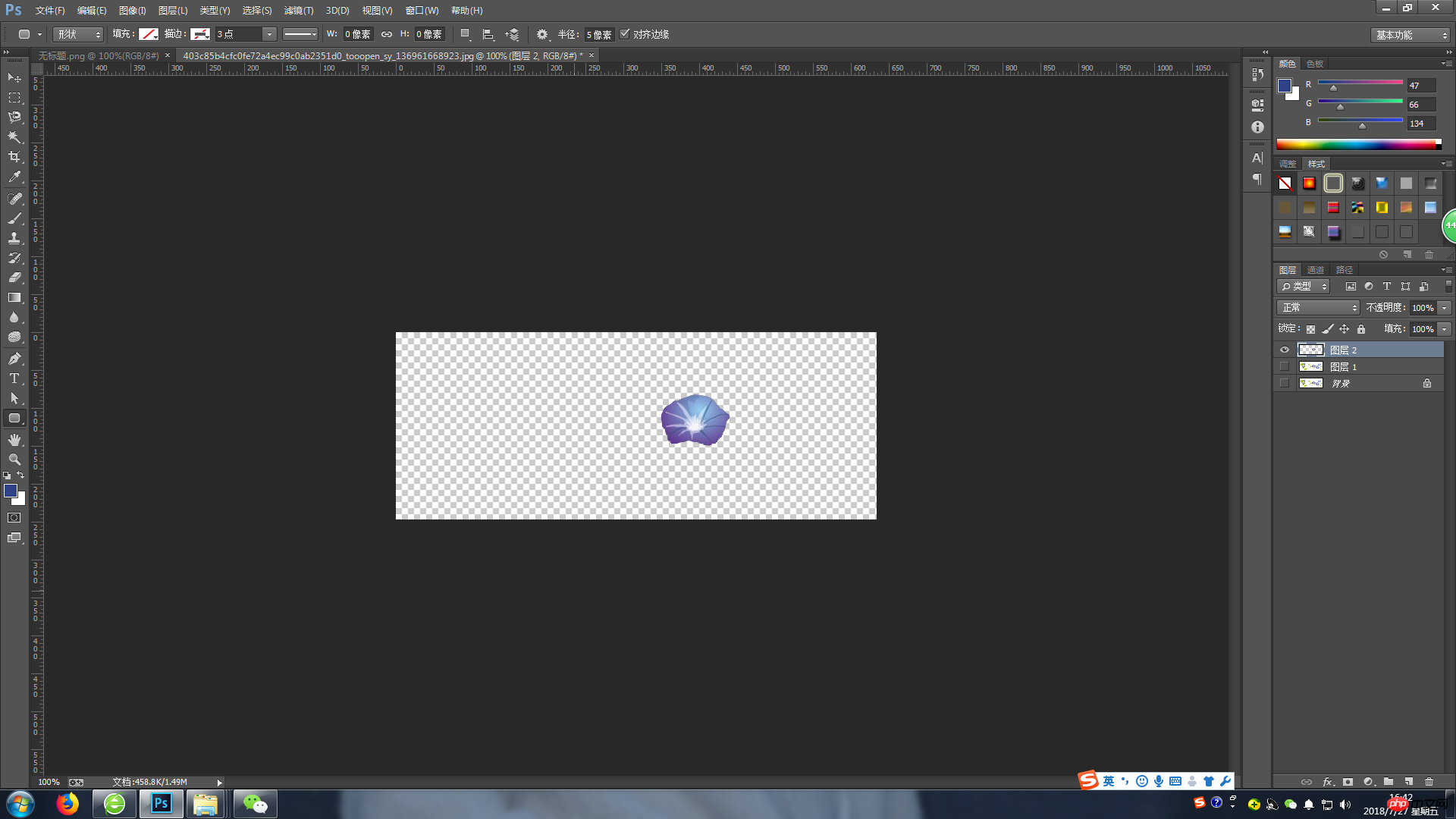Click the 图层 2 thumbnail

tap(1311, 349)
